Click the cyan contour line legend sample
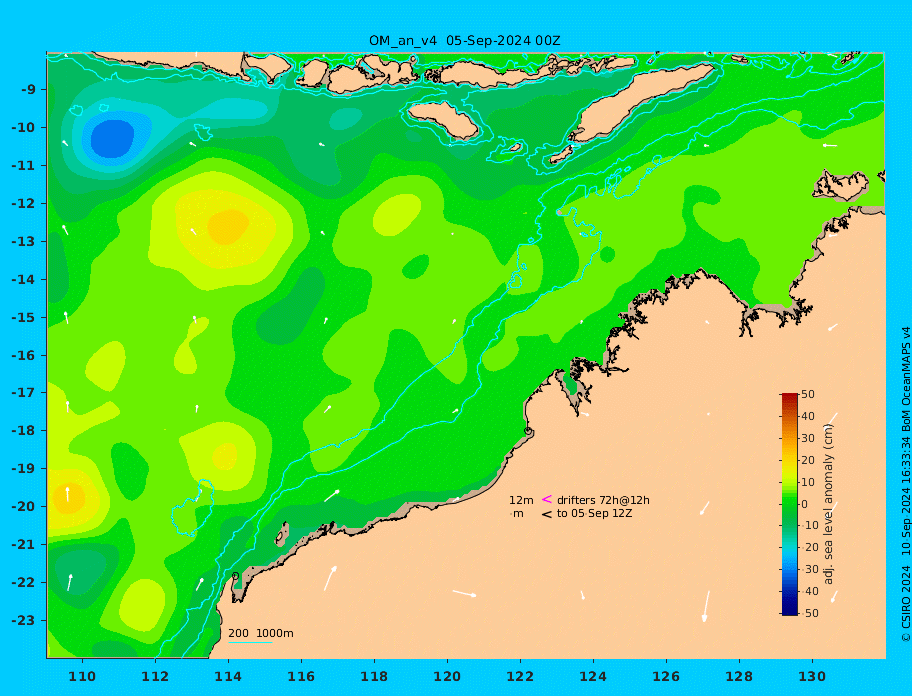The image size is (912, 696). click(x=250, y=643)
